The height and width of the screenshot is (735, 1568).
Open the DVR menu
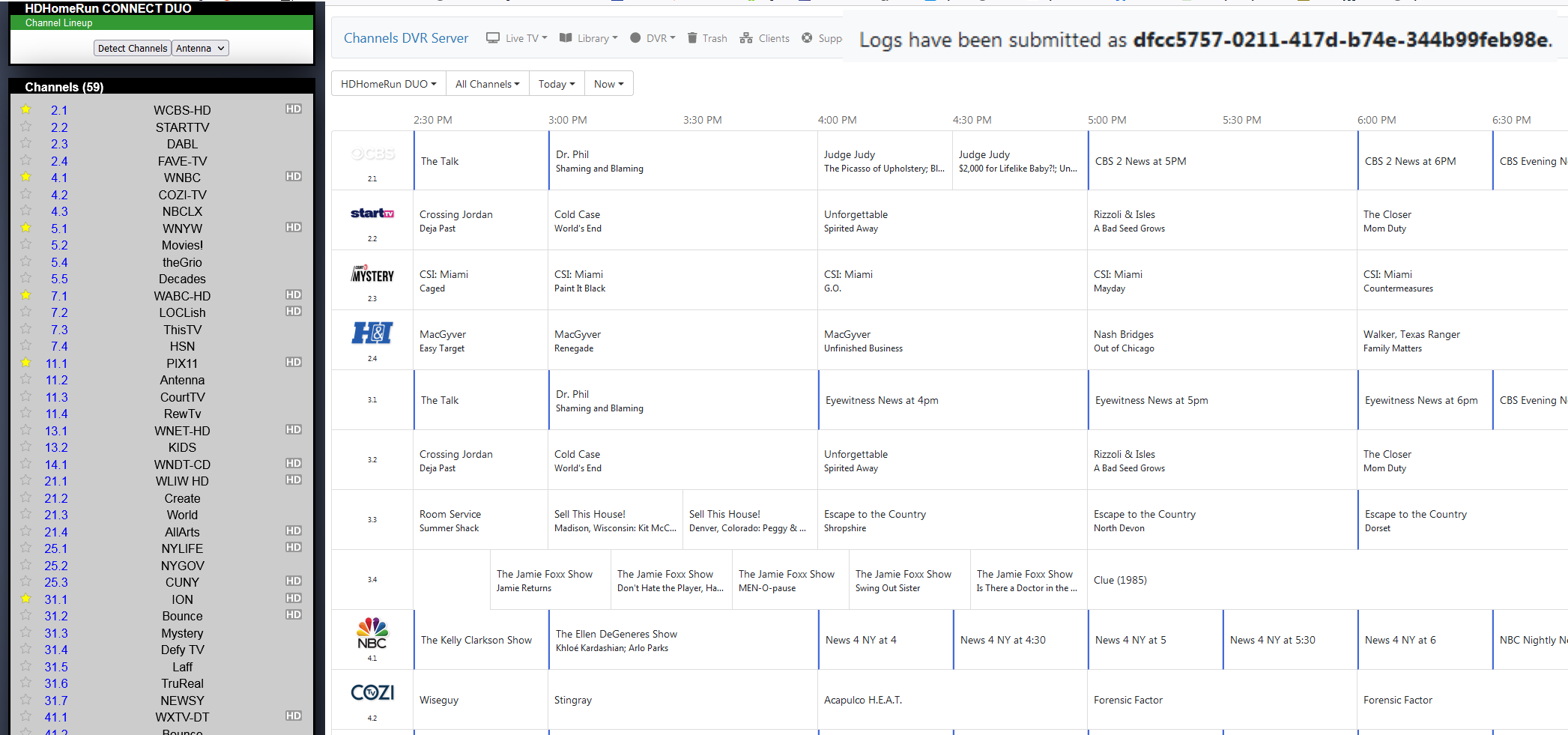653,38
